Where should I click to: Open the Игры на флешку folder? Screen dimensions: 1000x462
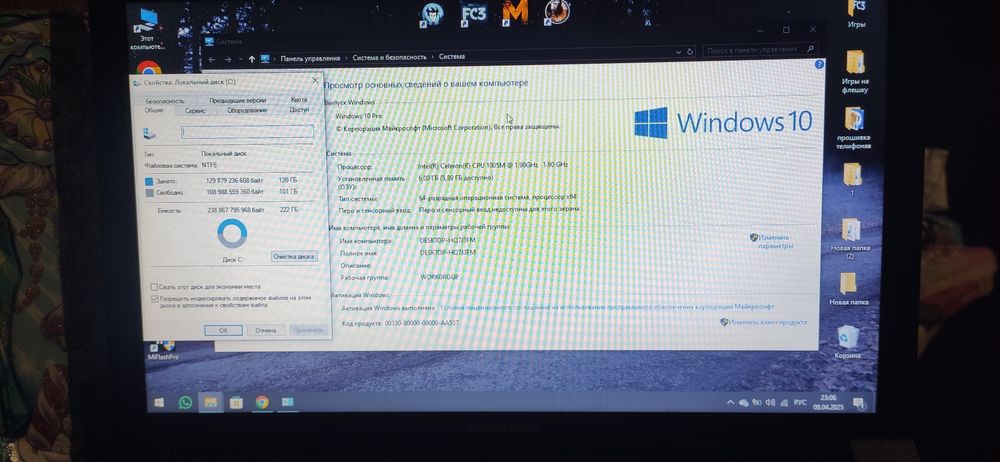click(855, 71)
